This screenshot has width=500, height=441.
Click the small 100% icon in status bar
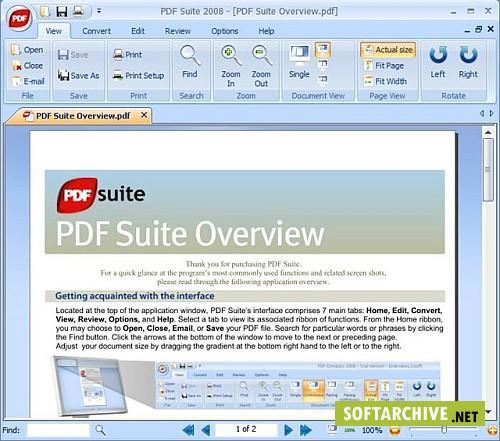(x=349, y=430)
